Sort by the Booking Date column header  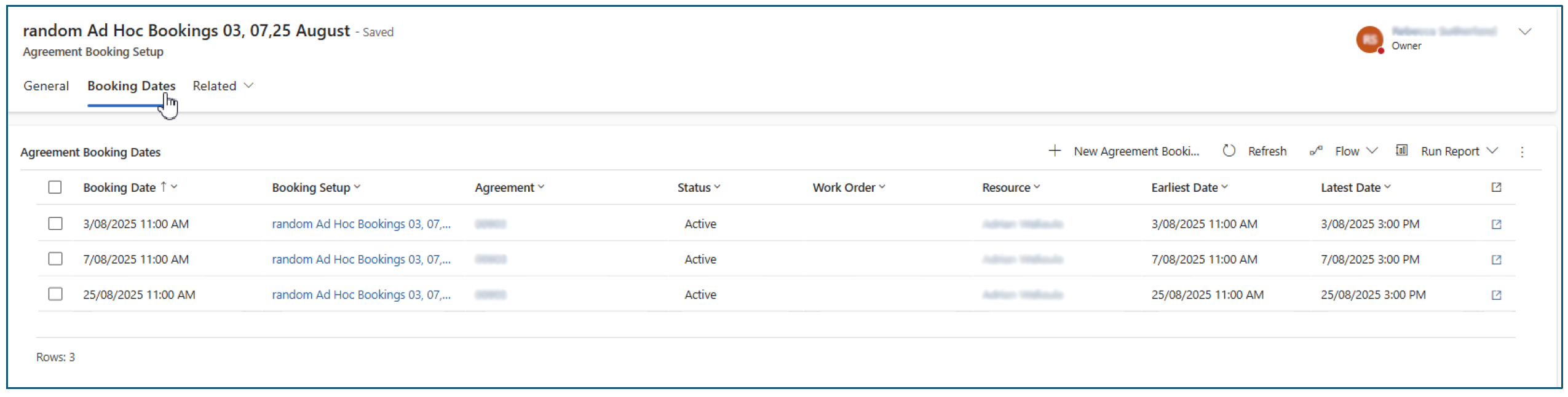[x=119, y=187]
